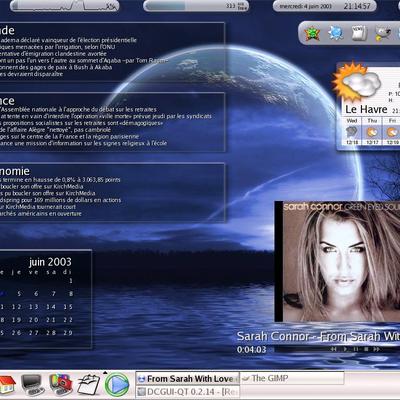The image size is (400, 400).
Task: Switch to From Sarah With Love taskbar entry
Action: coord(187,379)
